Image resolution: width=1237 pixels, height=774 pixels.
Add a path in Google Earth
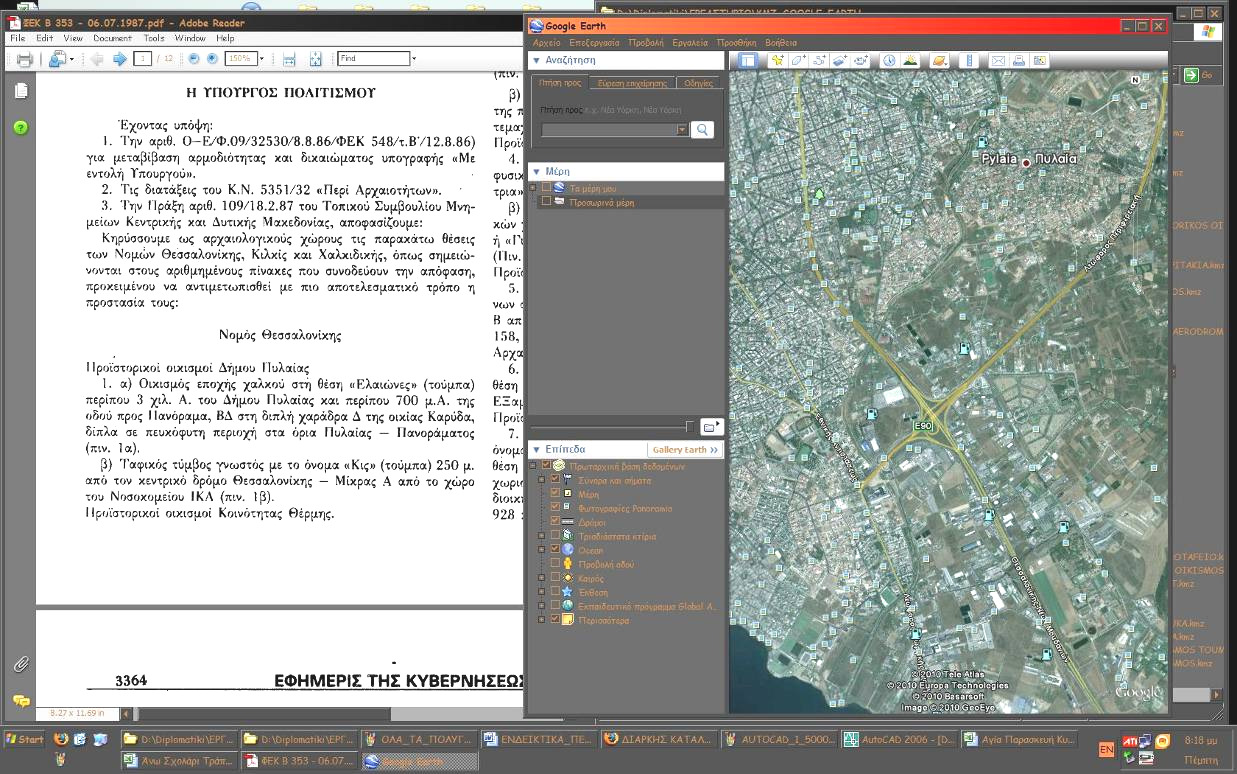819,61
